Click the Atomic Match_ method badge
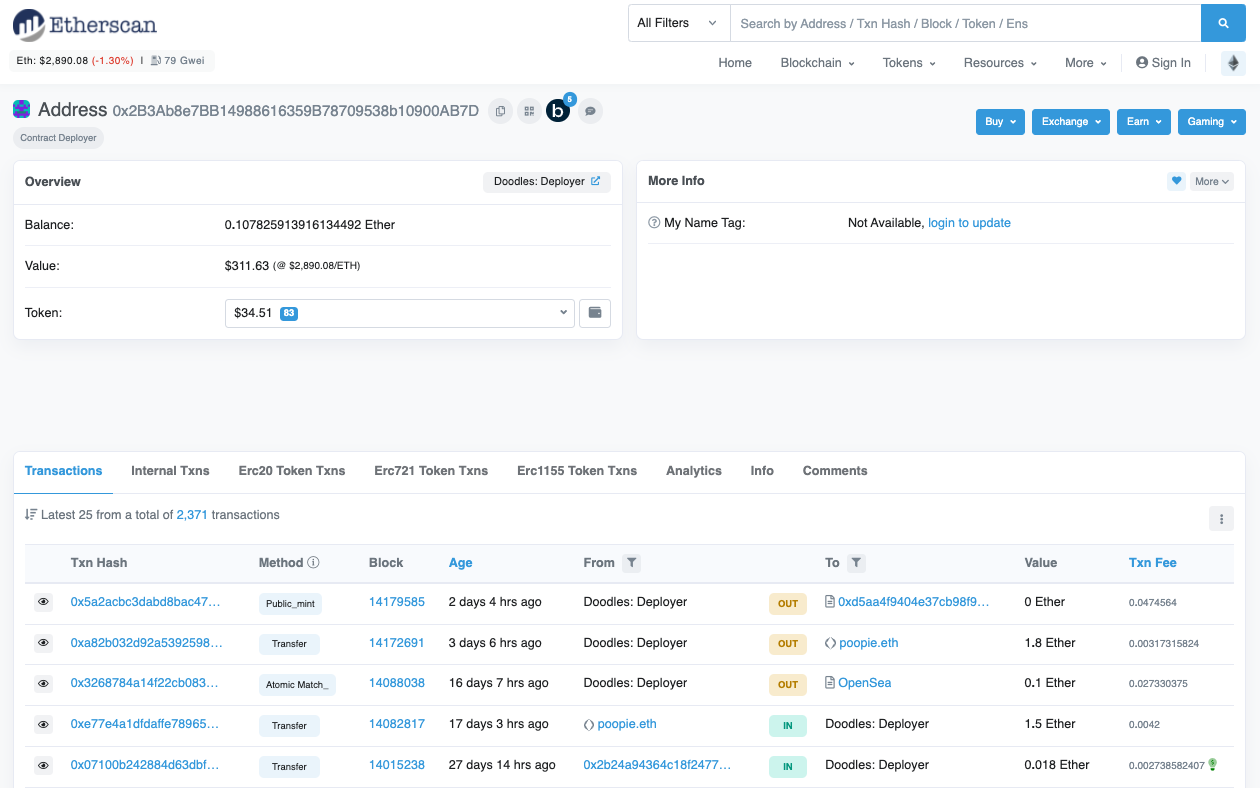The height and width of the screenshot is (788, 1260). [297, 685]
